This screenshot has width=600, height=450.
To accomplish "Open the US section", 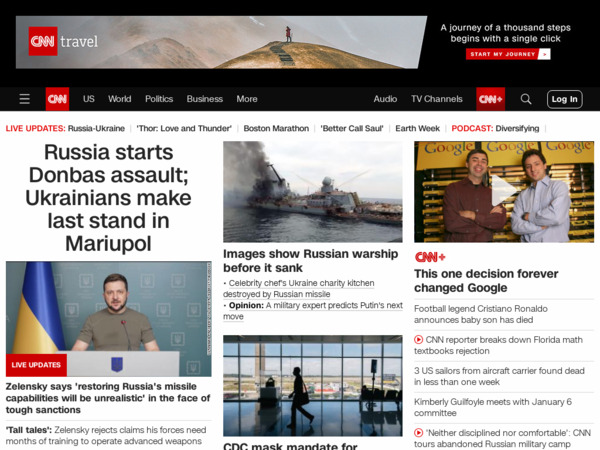I will tap(88, 99).
